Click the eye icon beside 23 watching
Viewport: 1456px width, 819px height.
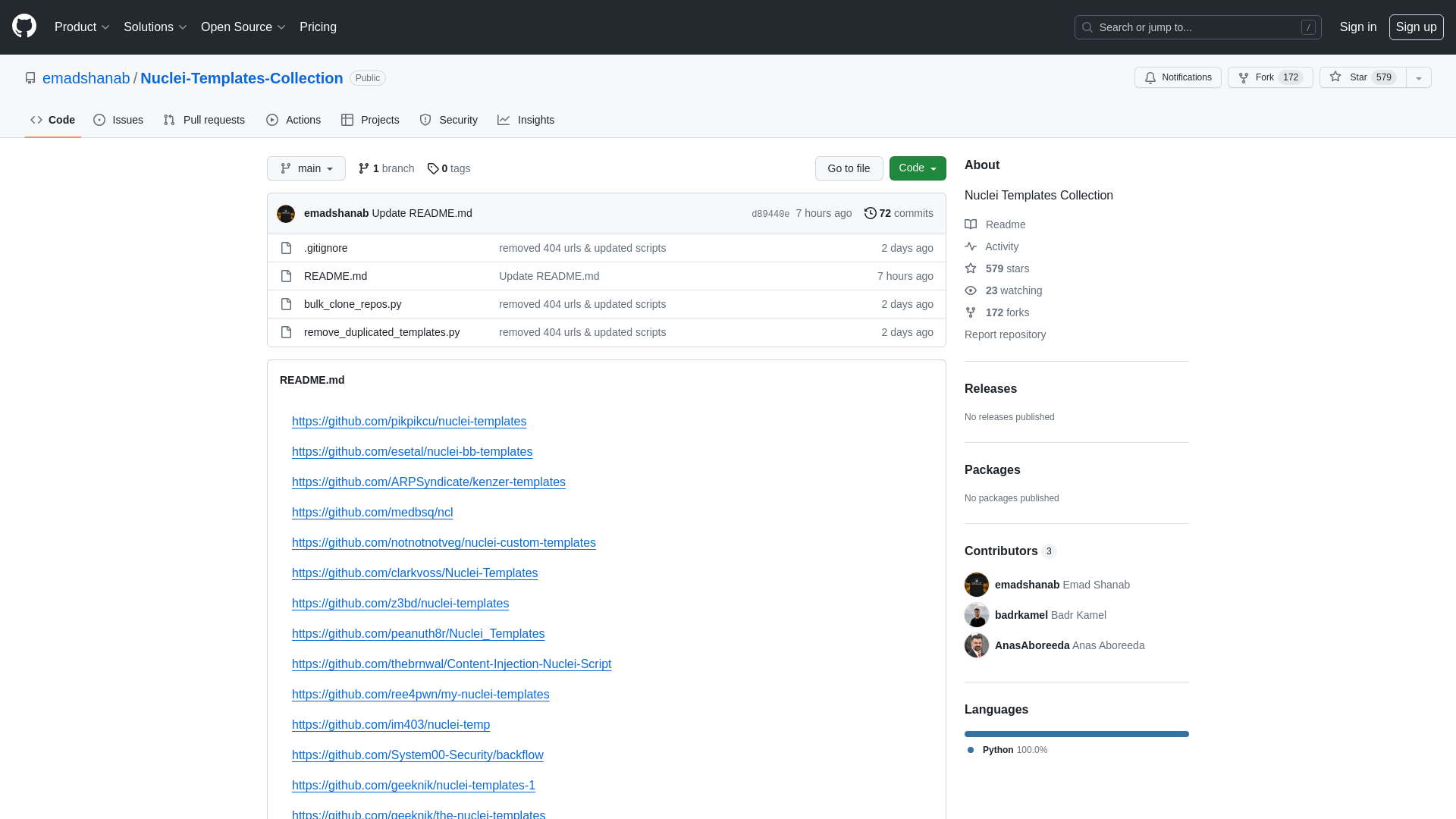pyautogui.click(x=971, y=290)
